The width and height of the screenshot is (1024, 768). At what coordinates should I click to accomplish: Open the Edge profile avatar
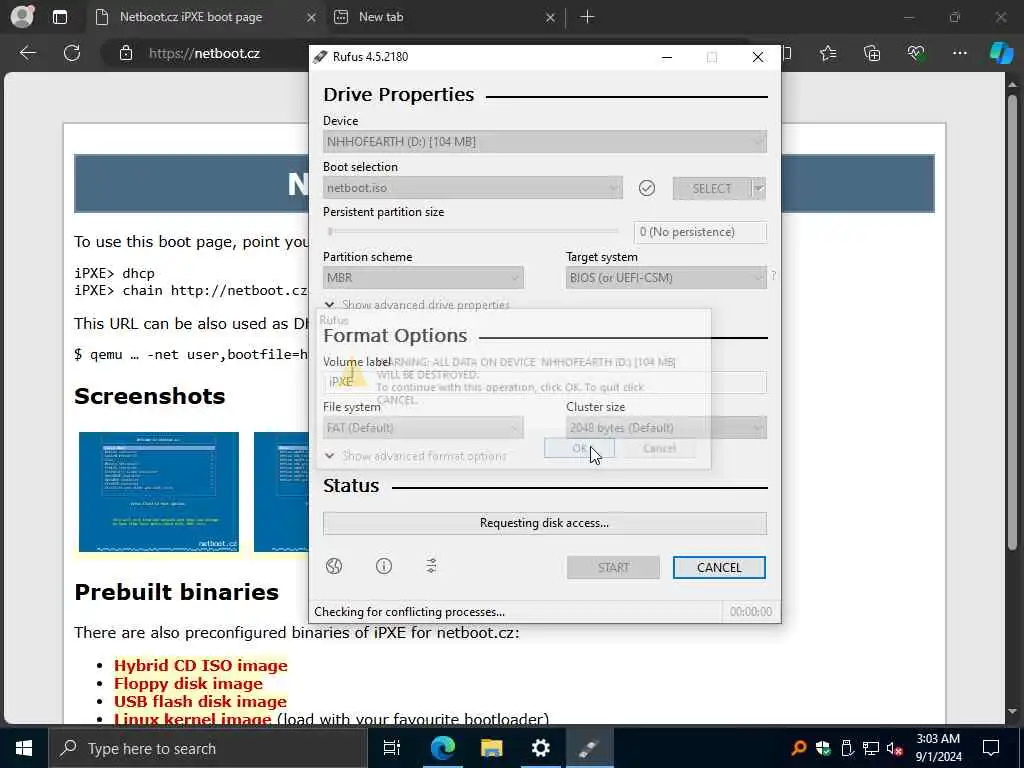click(x=22, y=16)
